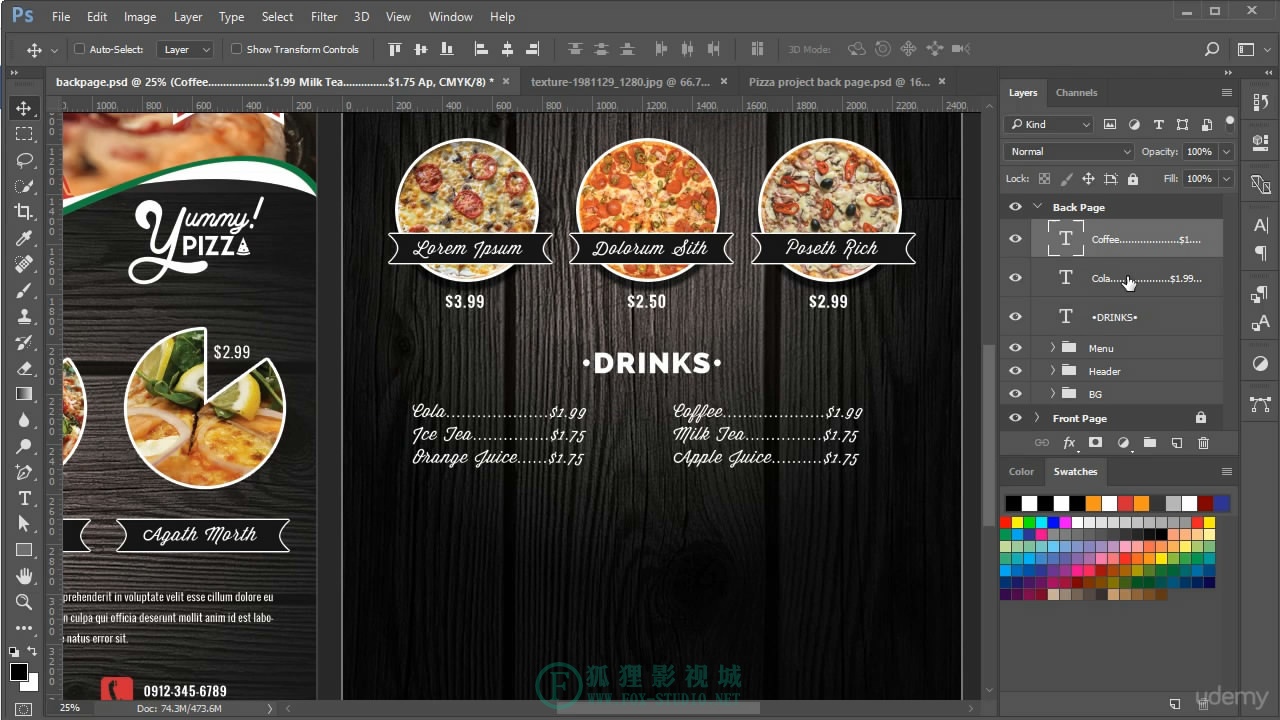The image size is (1280, 720).
Task: Hide the DRINKS text layer
Action: coord(1015,317)
